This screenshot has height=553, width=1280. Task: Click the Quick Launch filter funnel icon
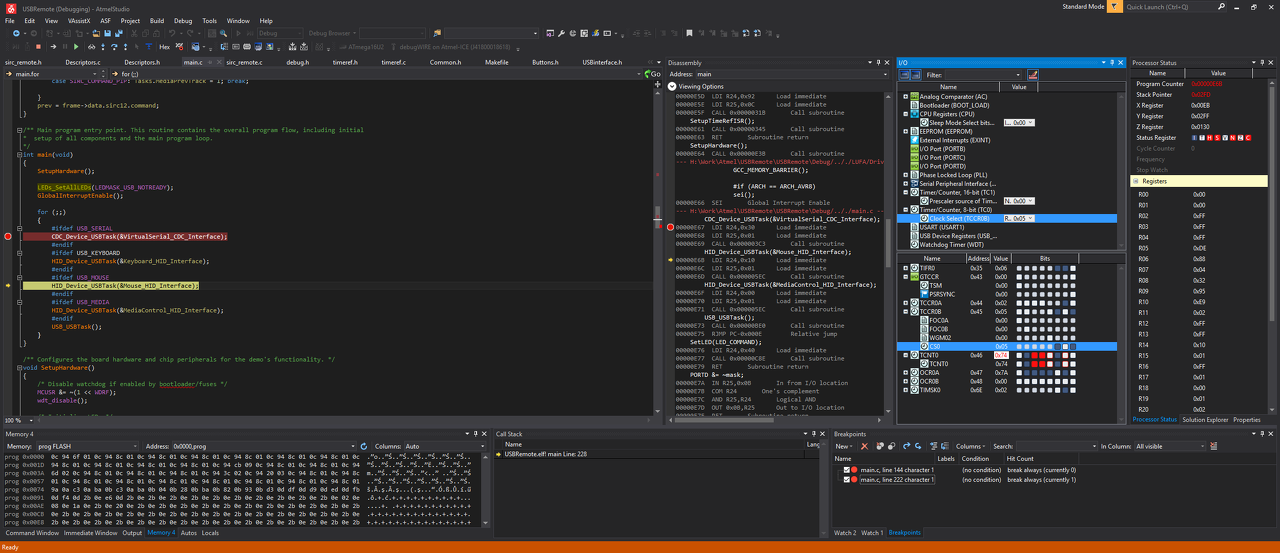pos(1114,6)
